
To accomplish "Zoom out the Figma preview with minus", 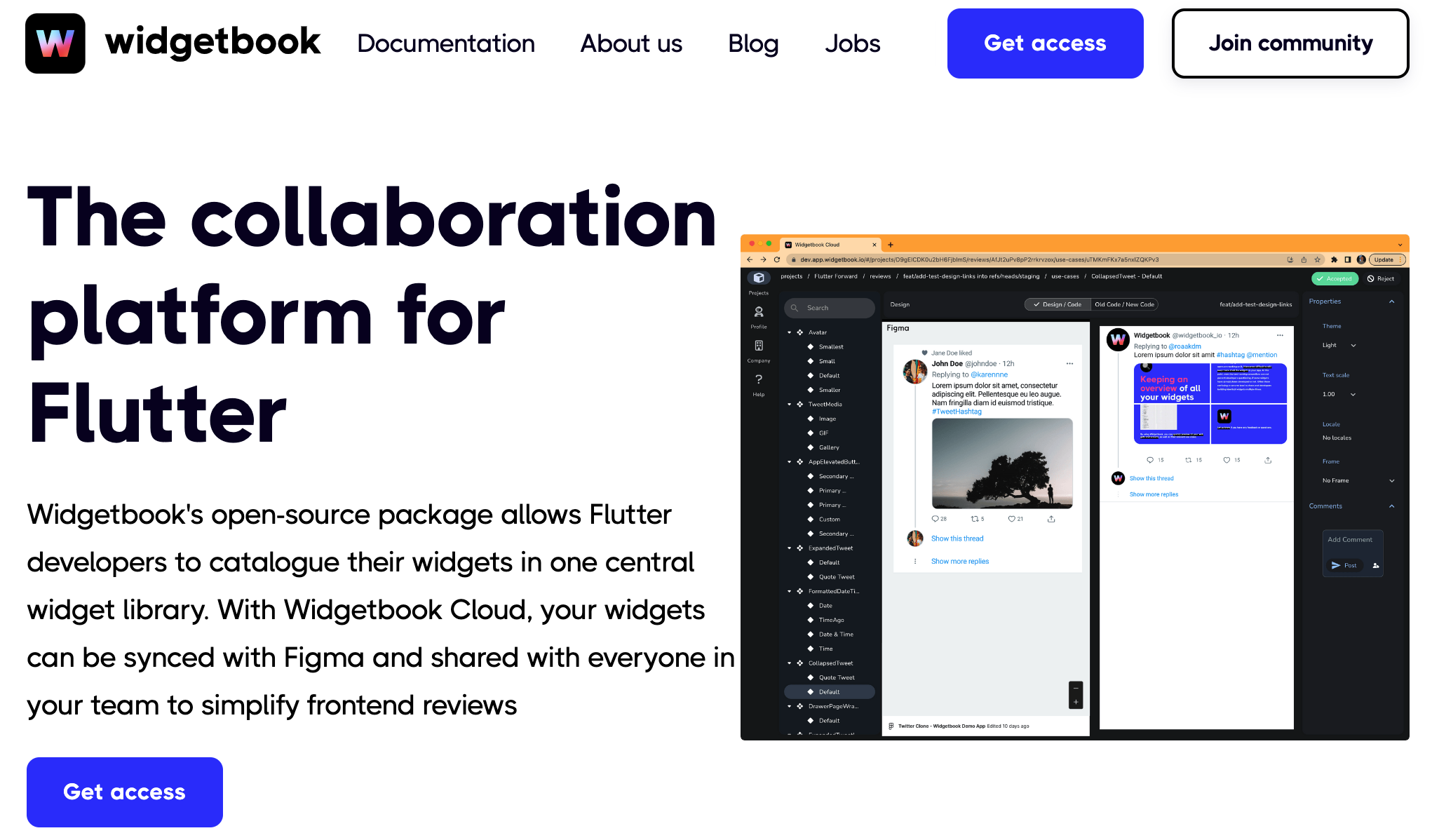I will (1076, 688).
